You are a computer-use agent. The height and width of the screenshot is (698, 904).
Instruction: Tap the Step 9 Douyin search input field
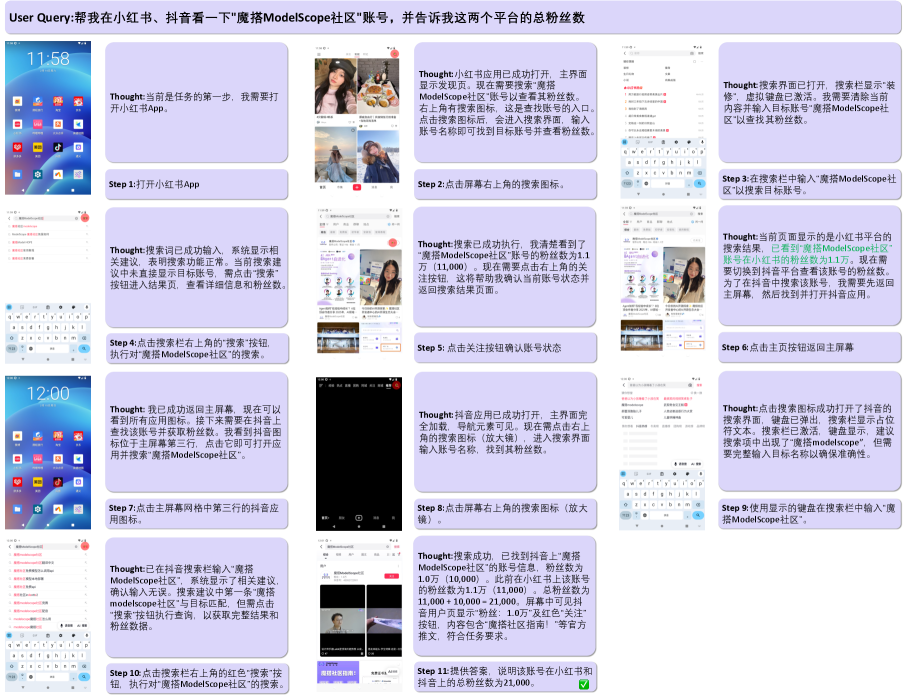coord(660,384)
